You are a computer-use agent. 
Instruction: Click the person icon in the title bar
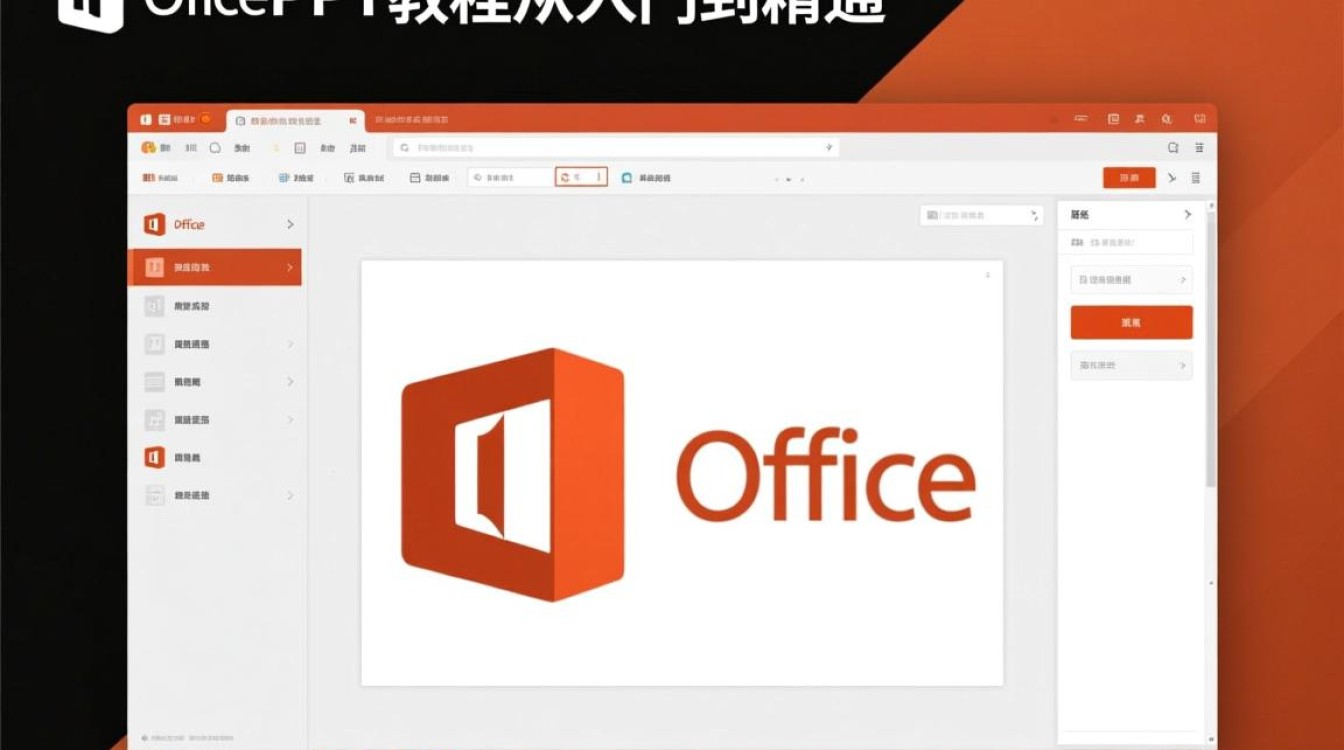pos(1139,119)
